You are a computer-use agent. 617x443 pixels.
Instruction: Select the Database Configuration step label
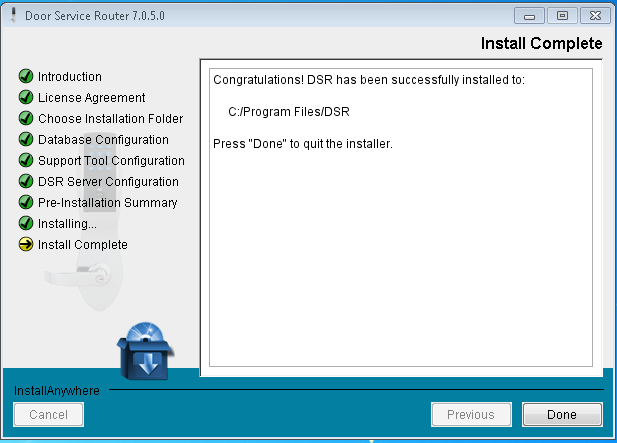click(x=103, y=140)
